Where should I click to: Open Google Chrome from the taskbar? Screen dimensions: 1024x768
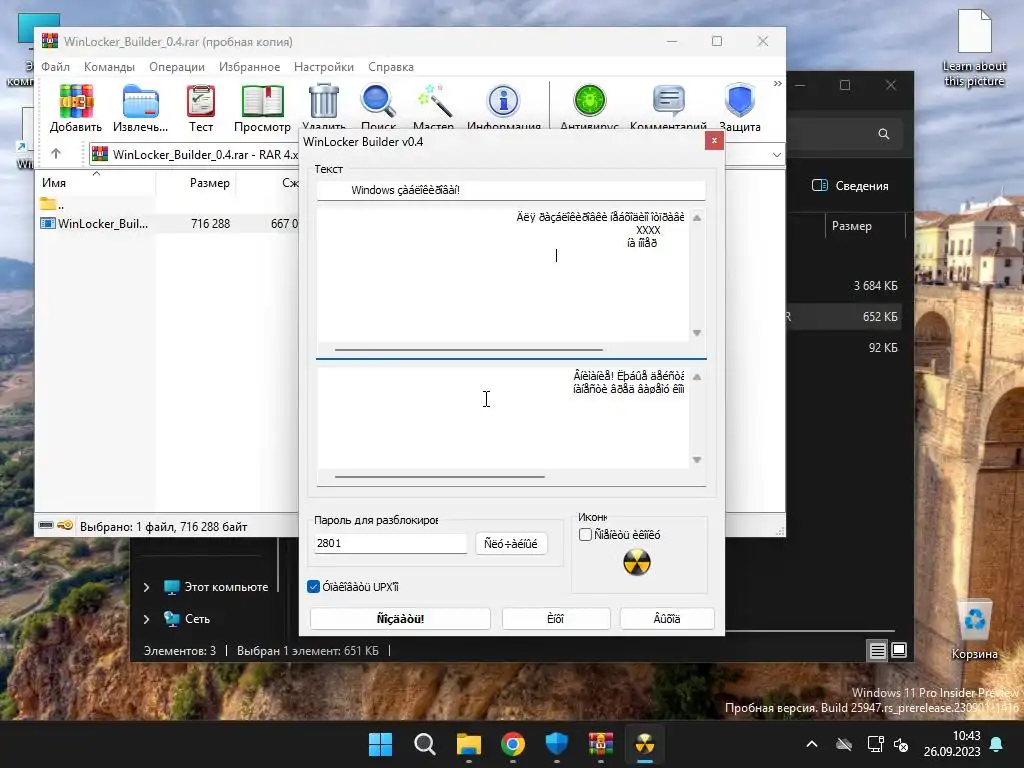(513, 744)
